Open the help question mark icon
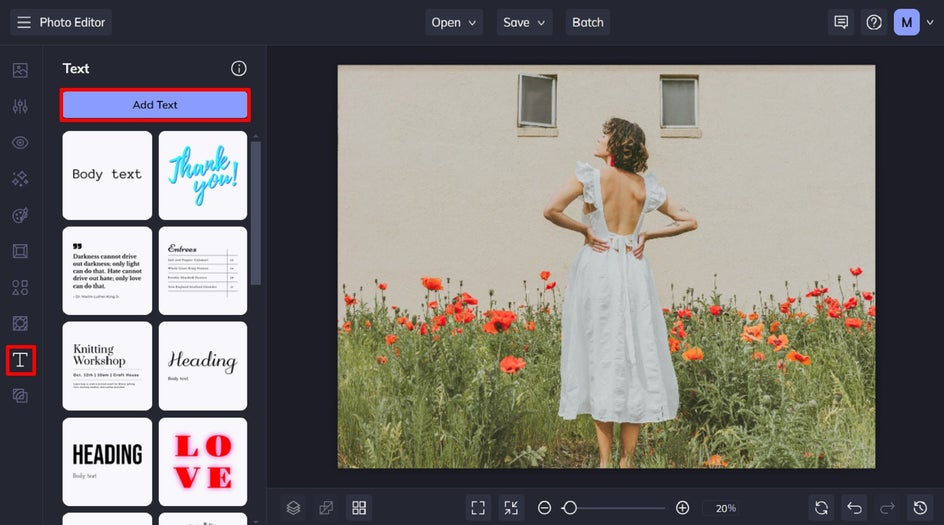 874,22
